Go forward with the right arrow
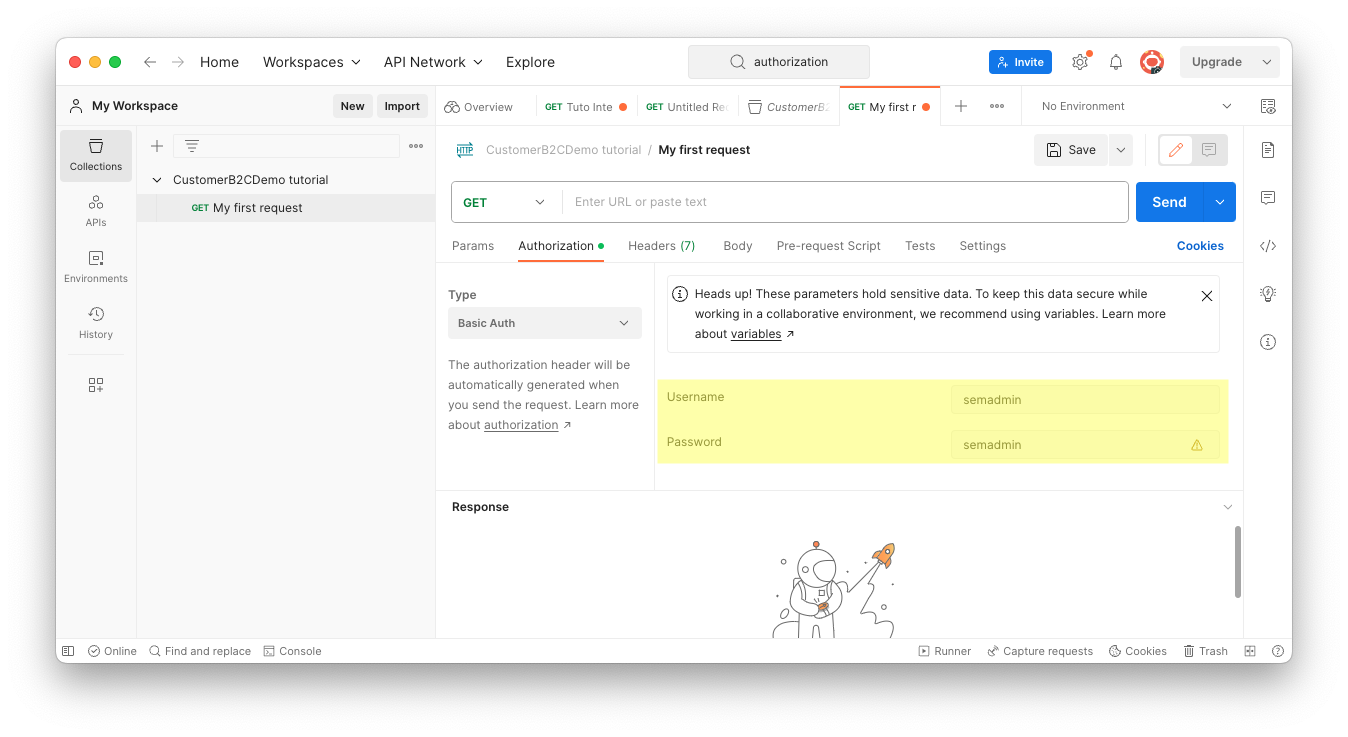Image resolution: width=1348 pixels, height=737 pixels. (178, 62)
